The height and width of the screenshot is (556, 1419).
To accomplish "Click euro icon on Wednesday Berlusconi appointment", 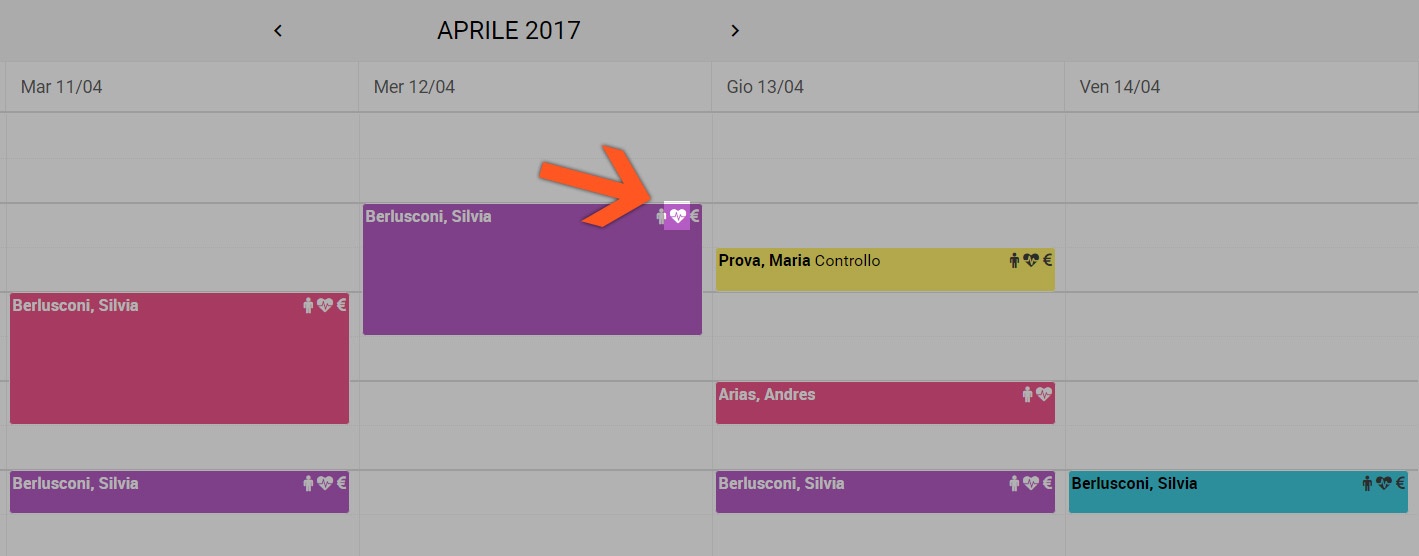I will (x=695, y=216).
